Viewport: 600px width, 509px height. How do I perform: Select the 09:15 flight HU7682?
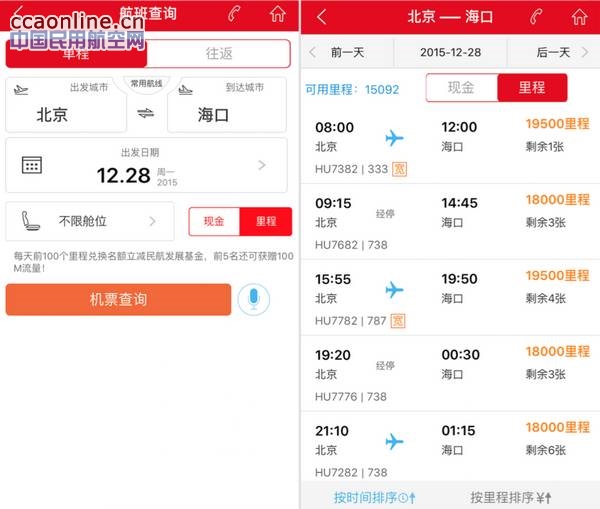point(450,222)
